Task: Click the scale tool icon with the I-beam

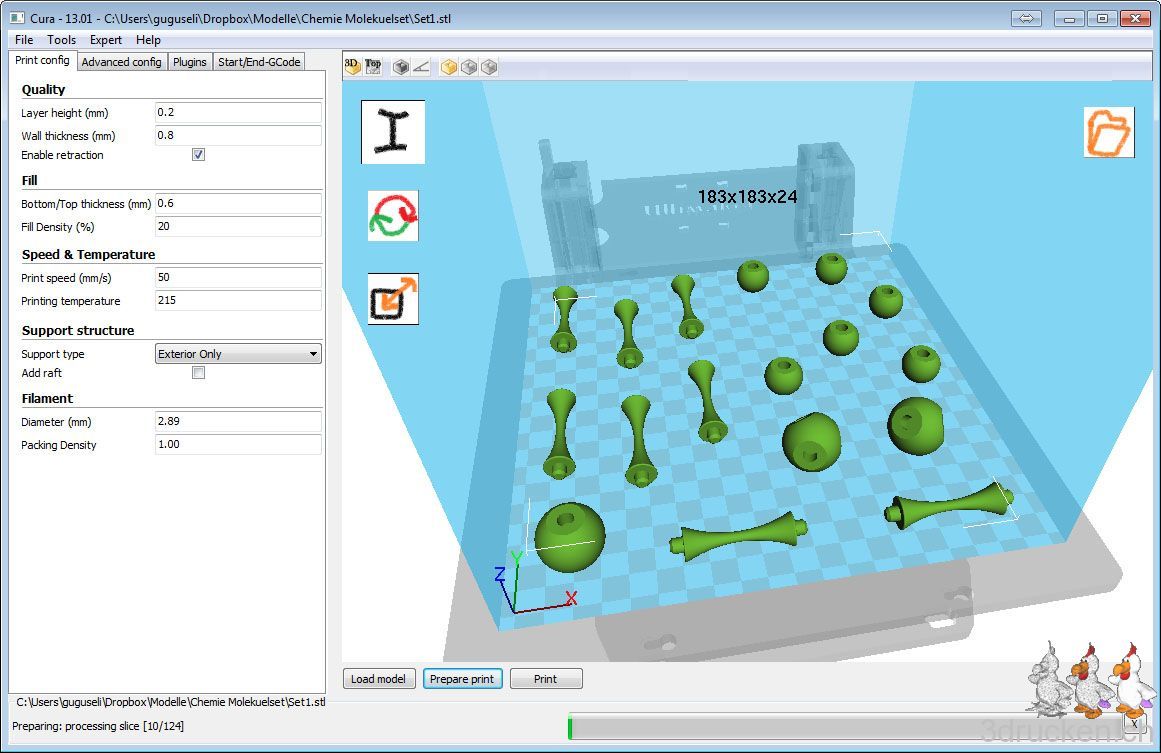Action: click(392, 132)
